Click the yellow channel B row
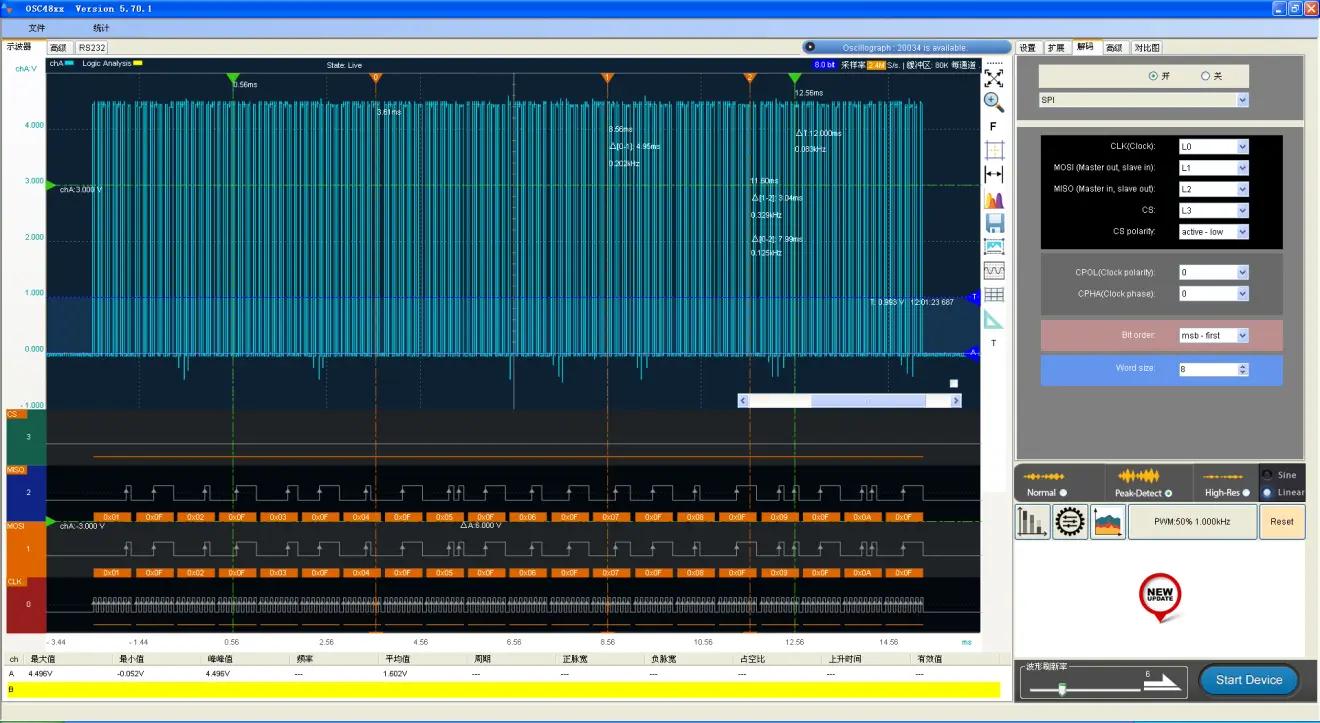 coord(503,690)
